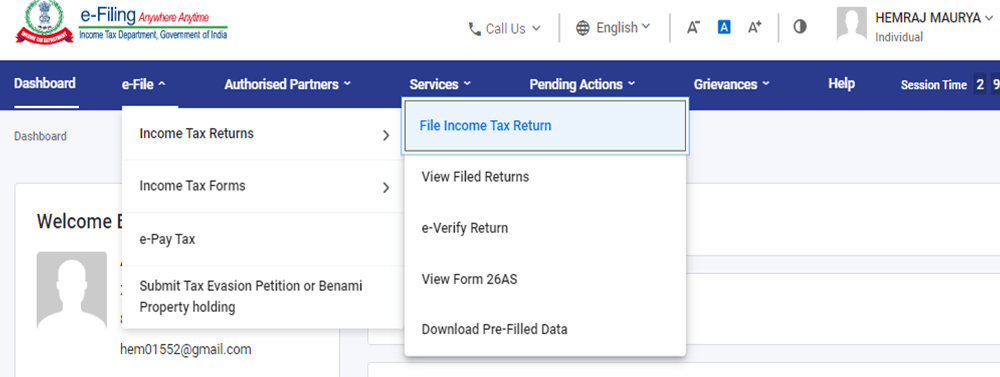The image size is (1000, 377).
Task: Select File Income Tax Return
Action: click(545, 126)
